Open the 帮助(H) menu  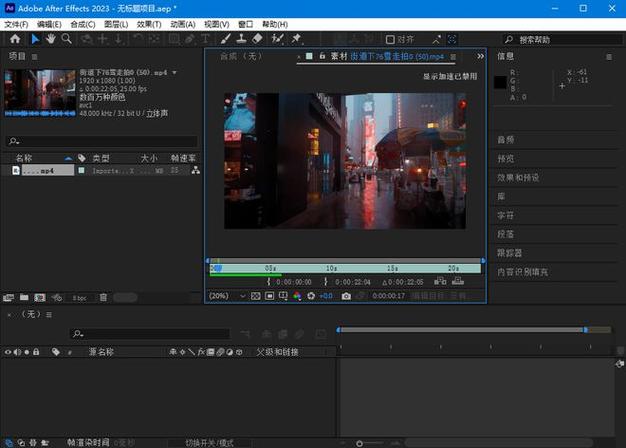coord(275,24)
